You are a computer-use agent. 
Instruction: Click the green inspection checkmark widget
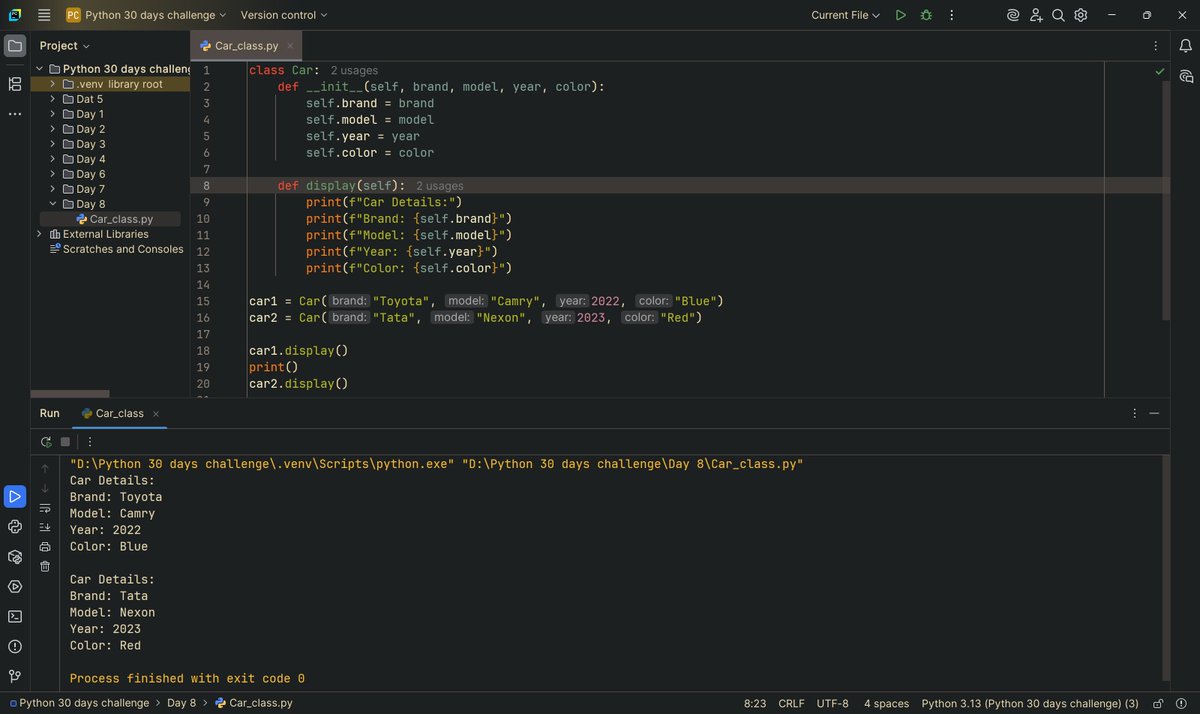click(x=1160, y=72)
